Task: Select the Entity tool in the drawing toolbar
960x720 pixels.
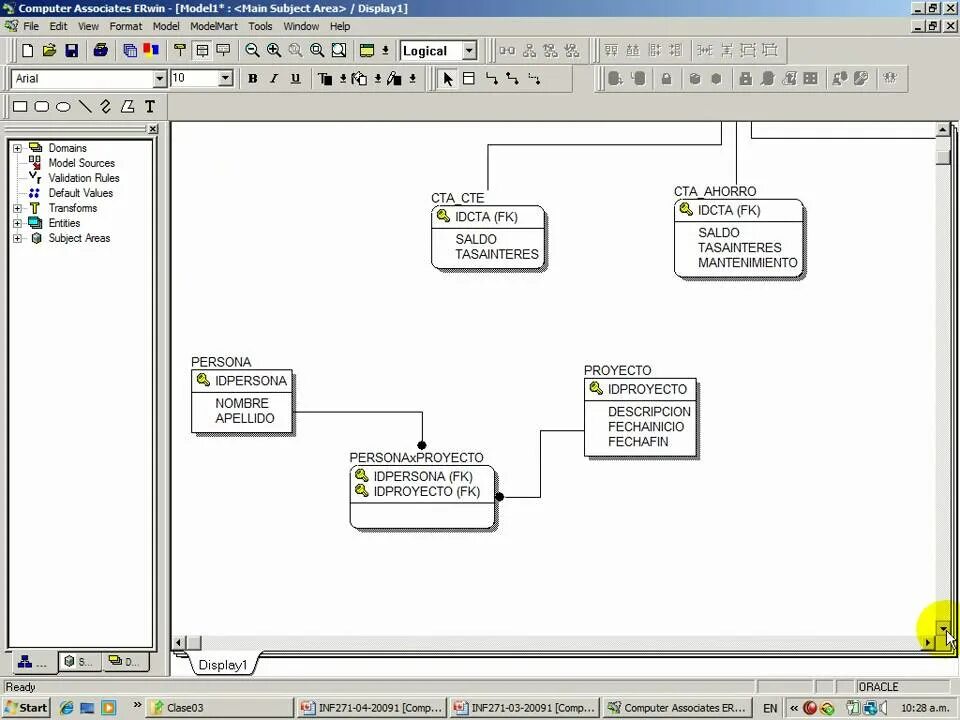Action: tap(468, 78)
